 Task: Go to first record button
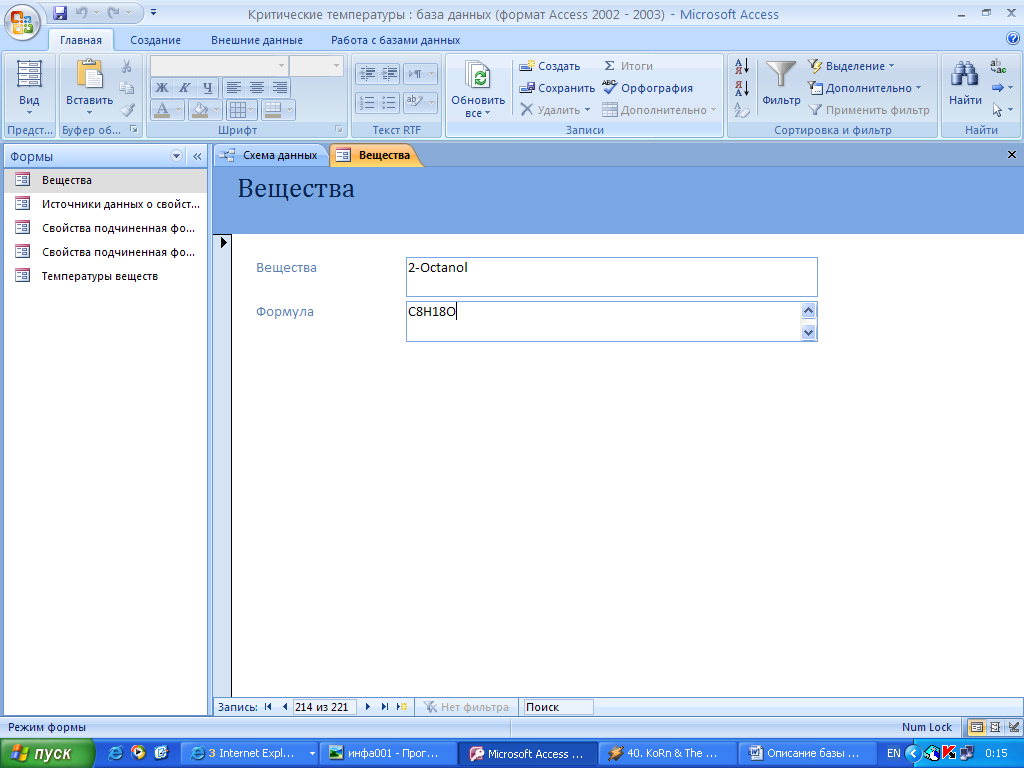tap(268, 707)
